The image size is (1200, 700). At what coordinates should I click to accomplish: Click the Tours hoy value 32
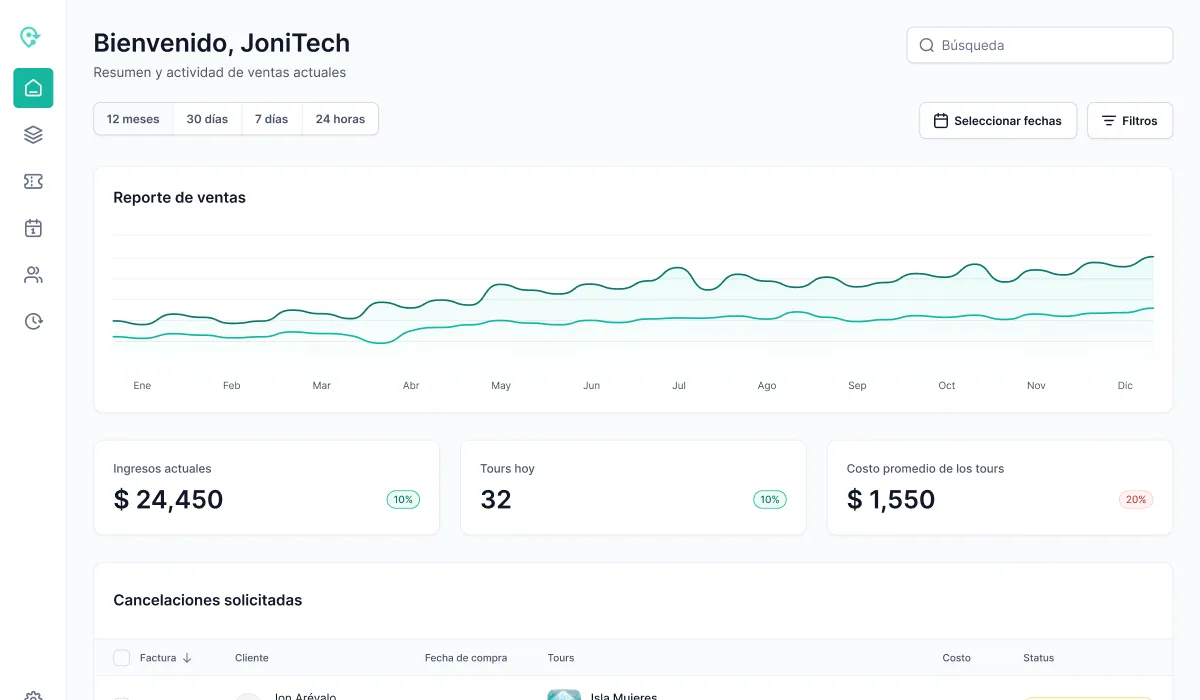click(x=496, y=499)
